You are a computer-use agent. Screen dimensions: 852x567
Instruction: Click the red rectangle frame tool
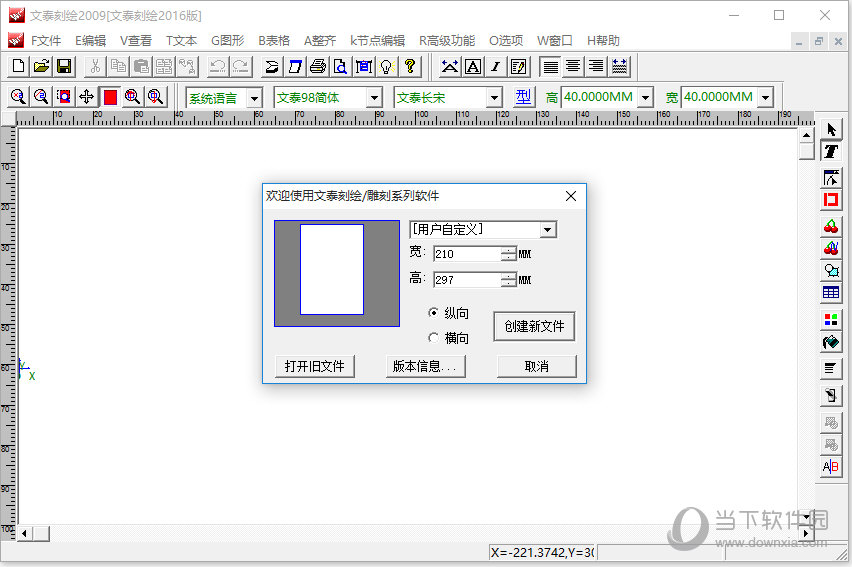click(x=831, y=200)
